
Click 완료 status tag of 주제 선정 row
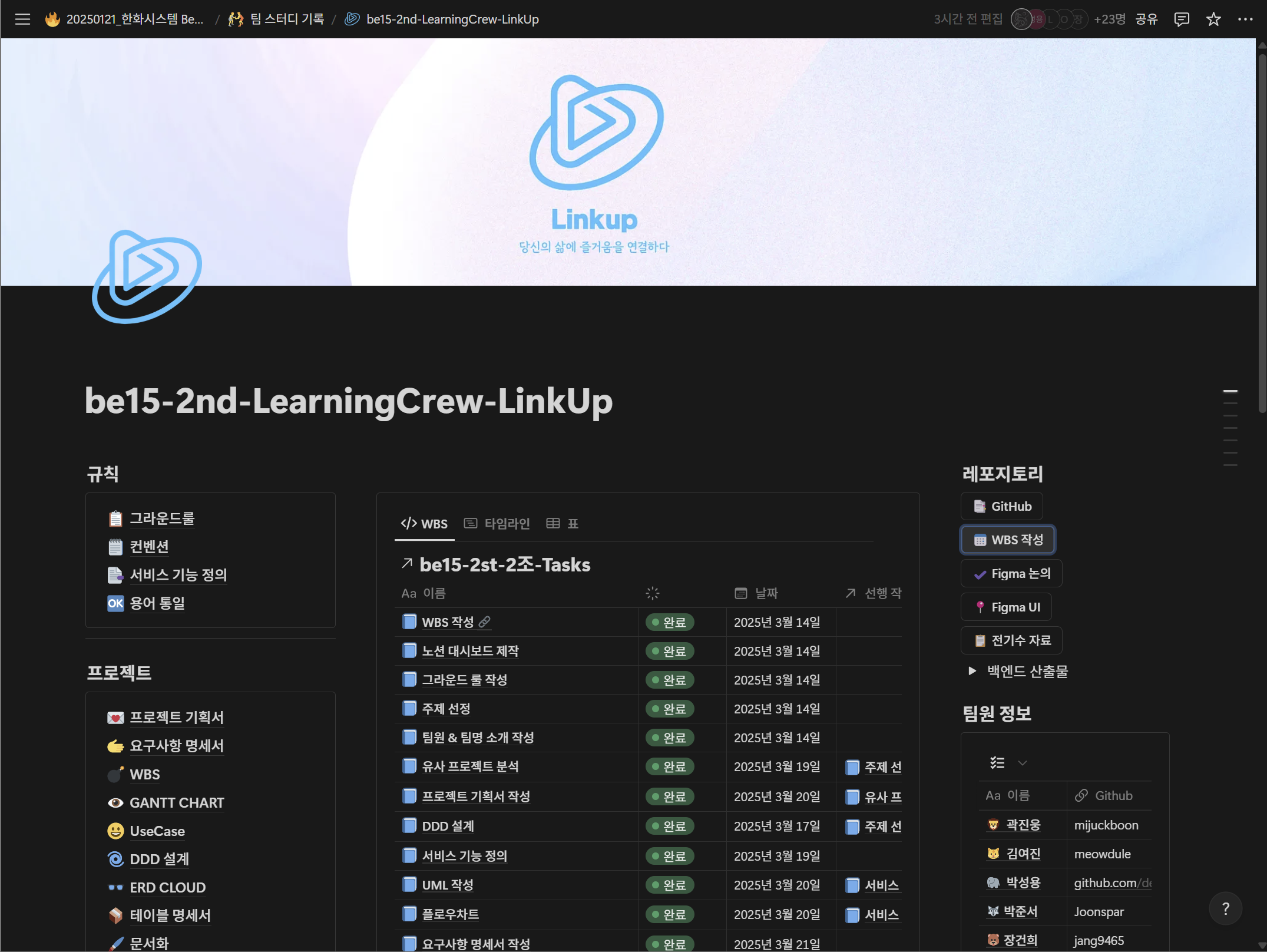pyautogui.click(x=670, y=709)
